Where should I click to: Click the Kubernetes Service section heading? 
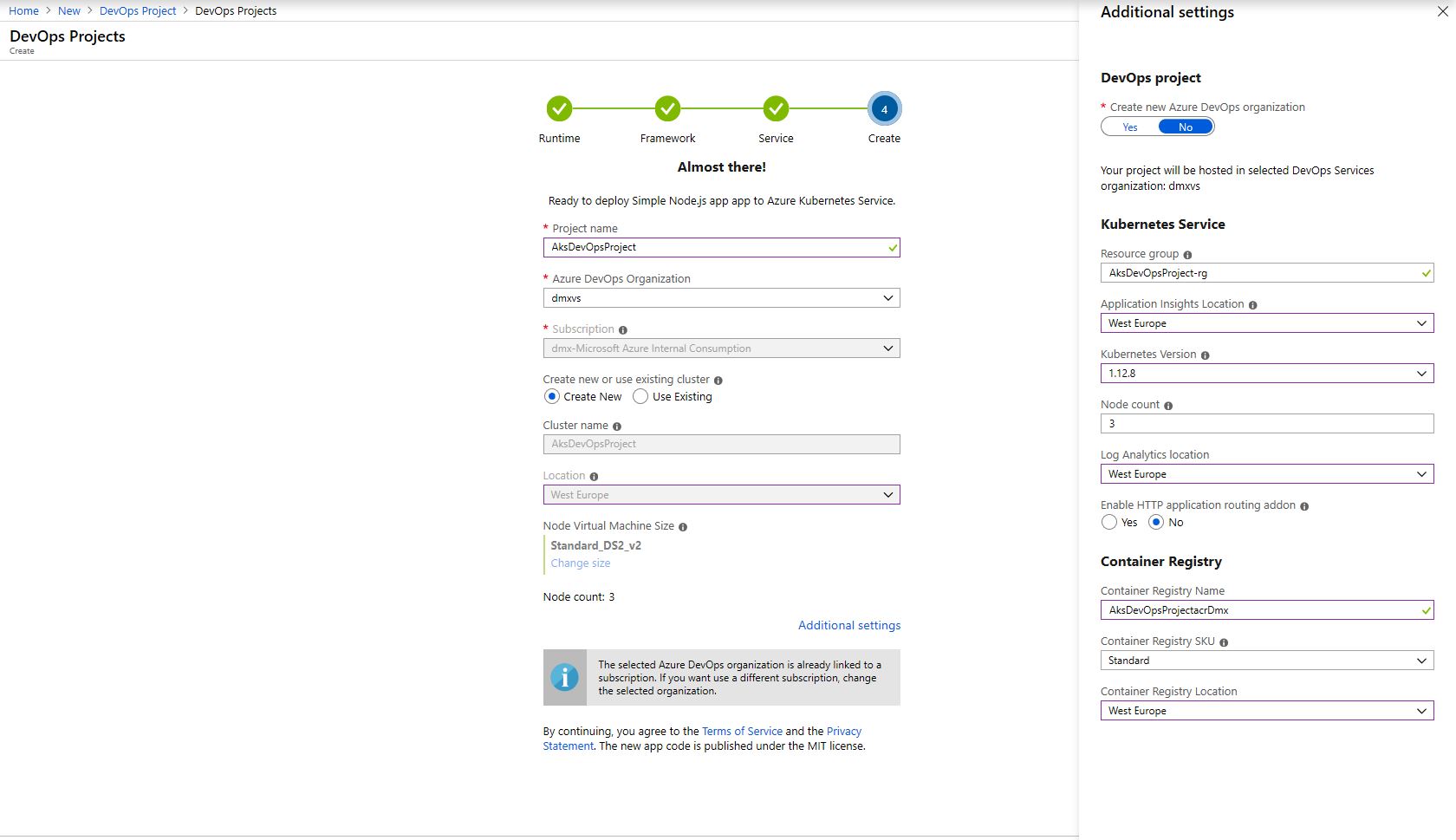tap(1163, 225)
